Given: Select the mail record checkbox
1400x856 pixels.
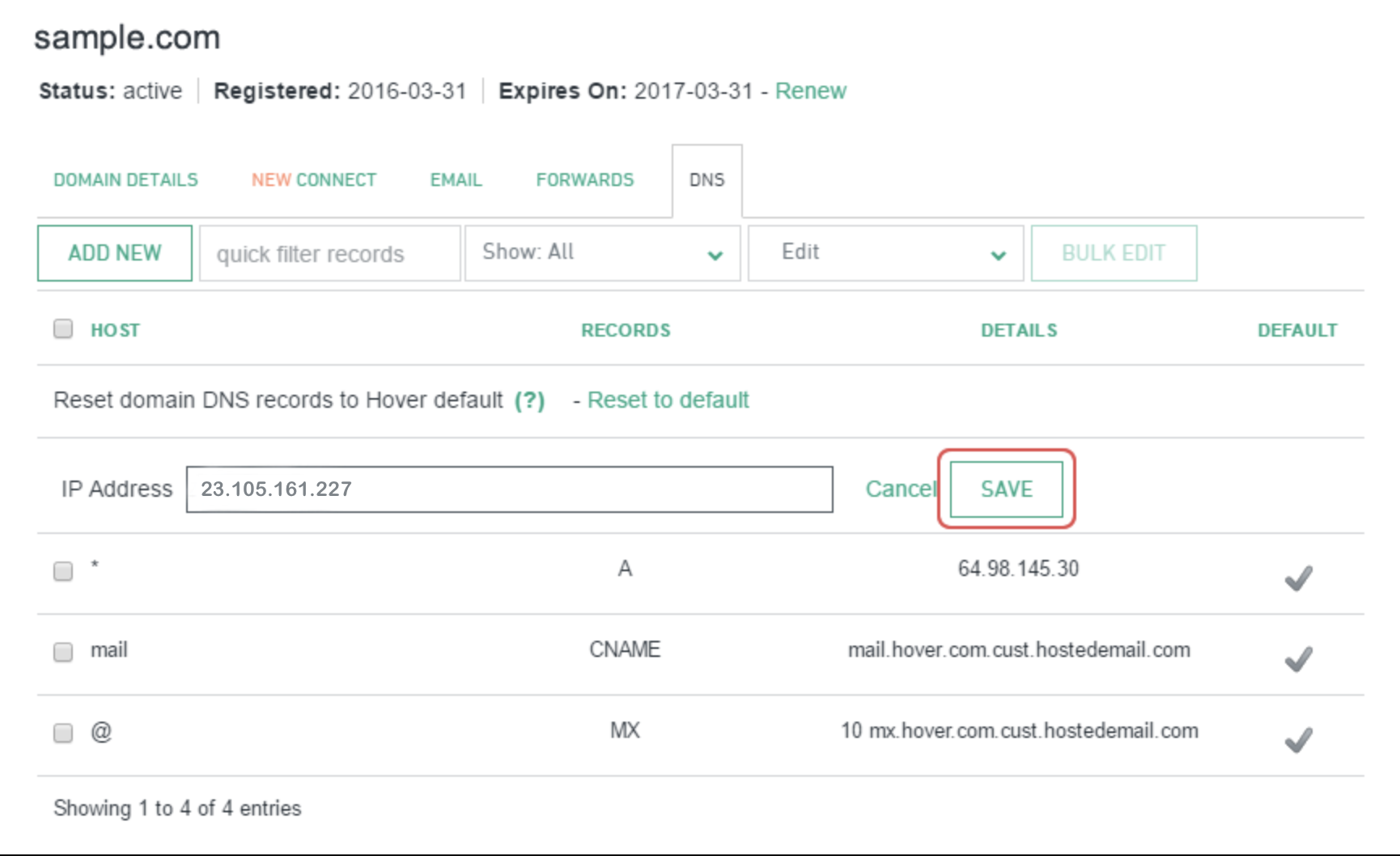Looking at the screenshot, I should 63,652.
